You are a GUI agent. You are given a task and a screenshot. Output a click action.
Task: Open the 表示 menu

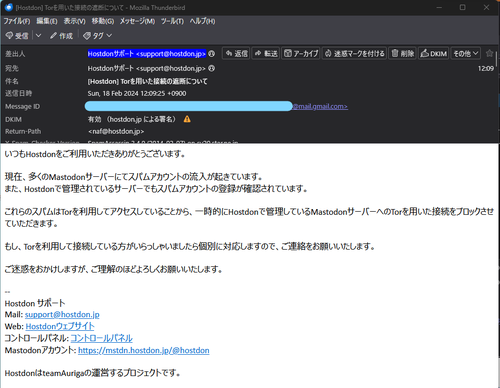pos(75,21)
